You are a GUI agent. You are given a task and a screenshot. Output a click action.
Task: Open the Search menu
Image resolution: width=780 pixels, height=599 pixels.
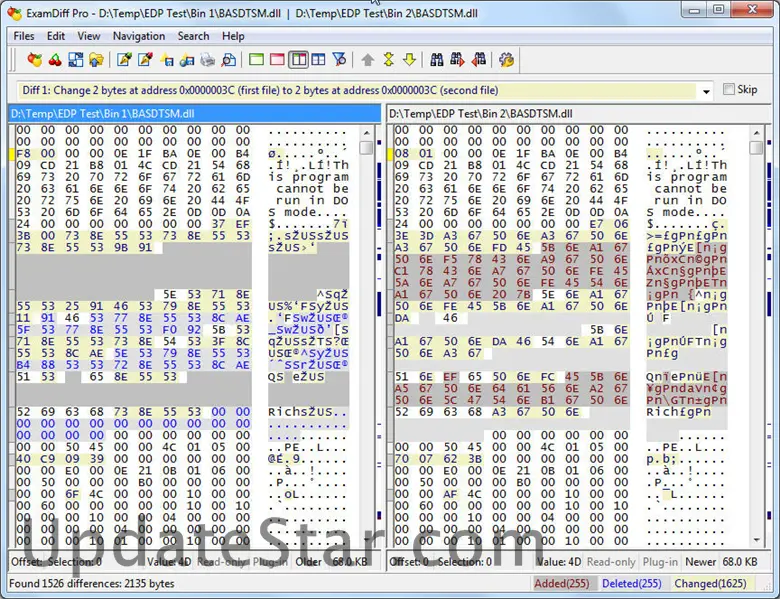[193, 36]
